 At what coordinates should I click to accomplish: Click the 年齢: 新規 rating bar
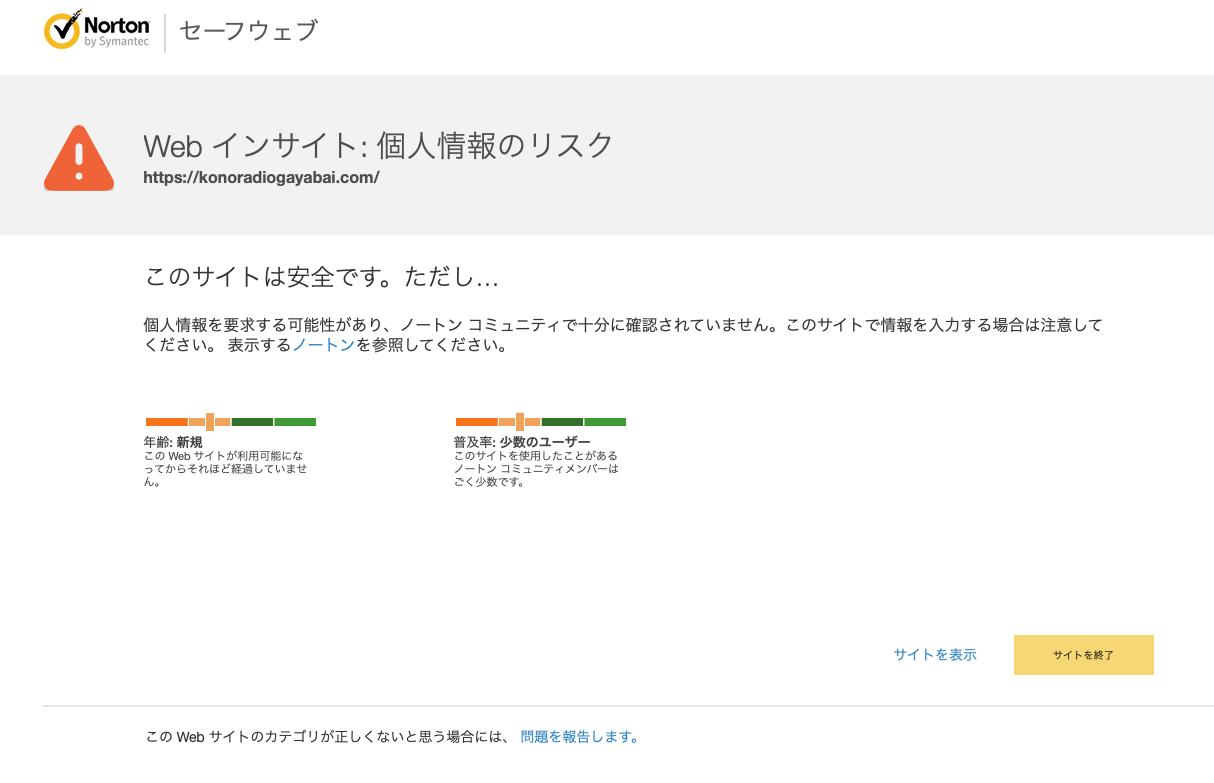click(231, 422)
